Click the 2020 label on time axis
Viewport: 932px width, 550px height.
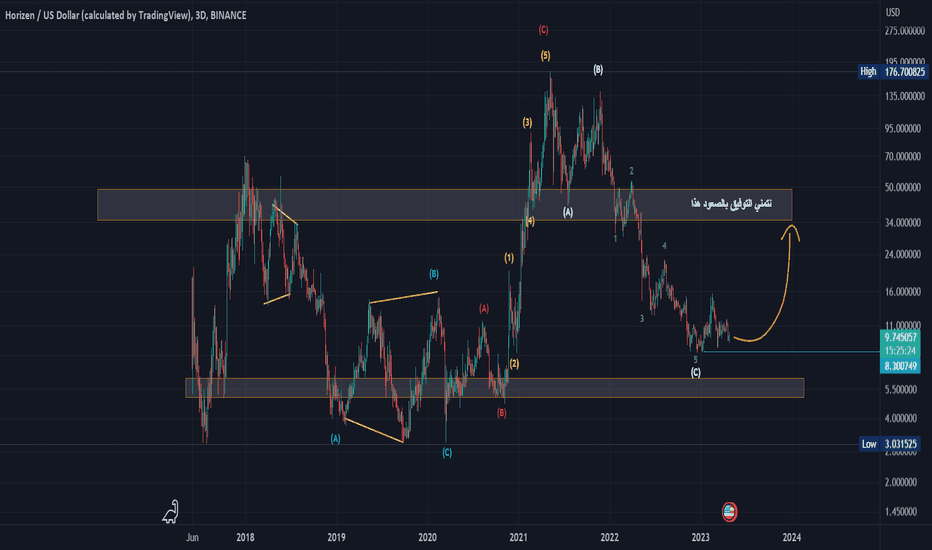427,538
